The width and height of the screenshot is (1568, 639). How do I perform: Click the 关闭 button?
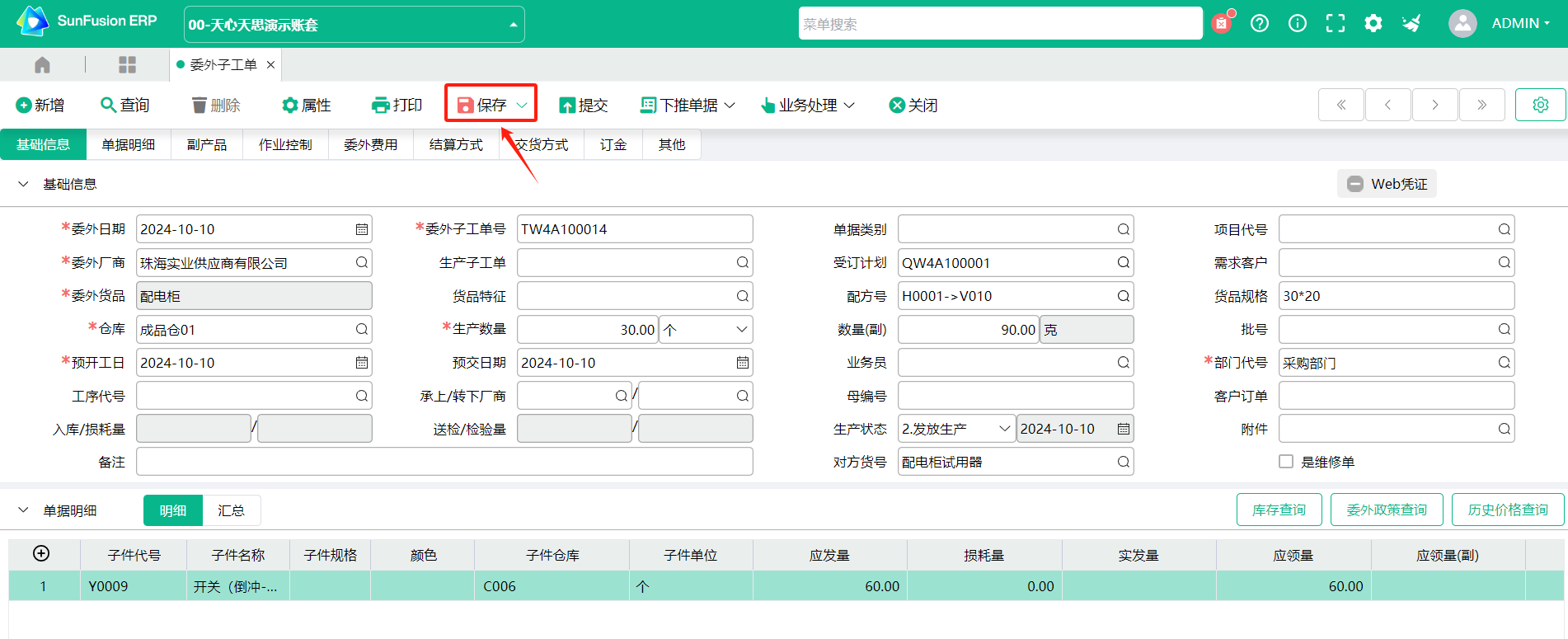(913, 105)
